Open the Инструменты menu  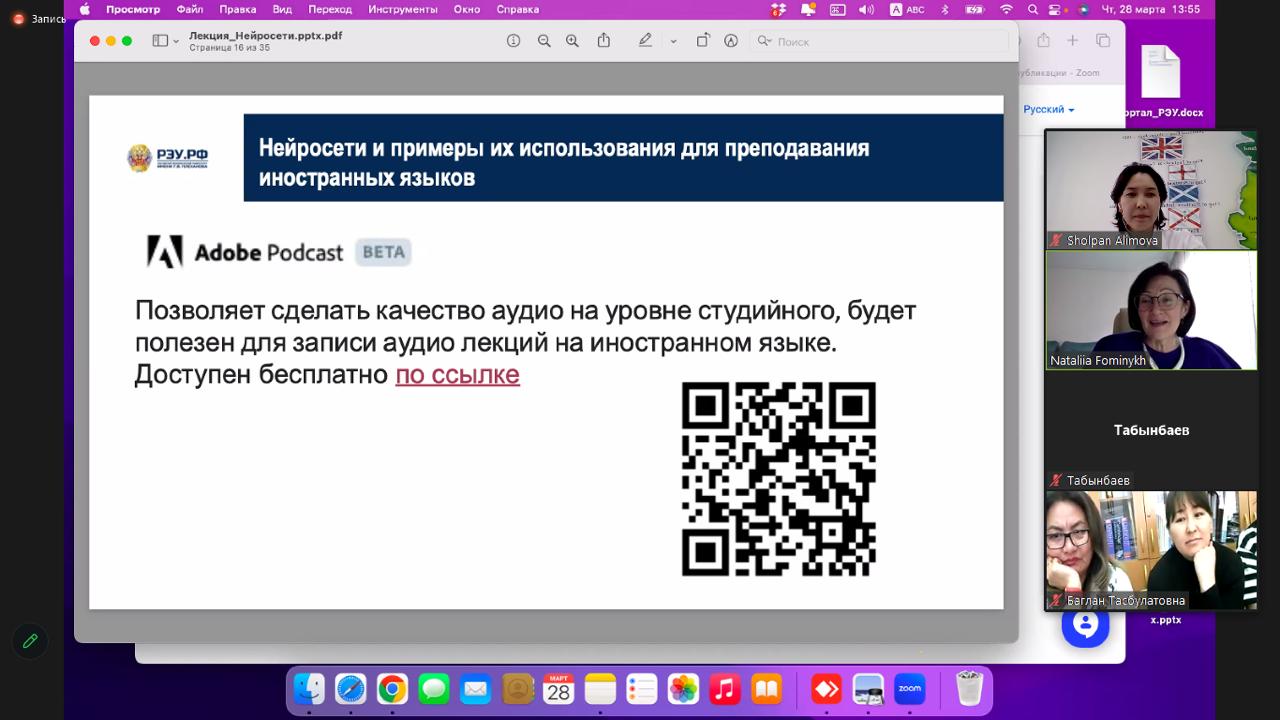pos(403,9)
